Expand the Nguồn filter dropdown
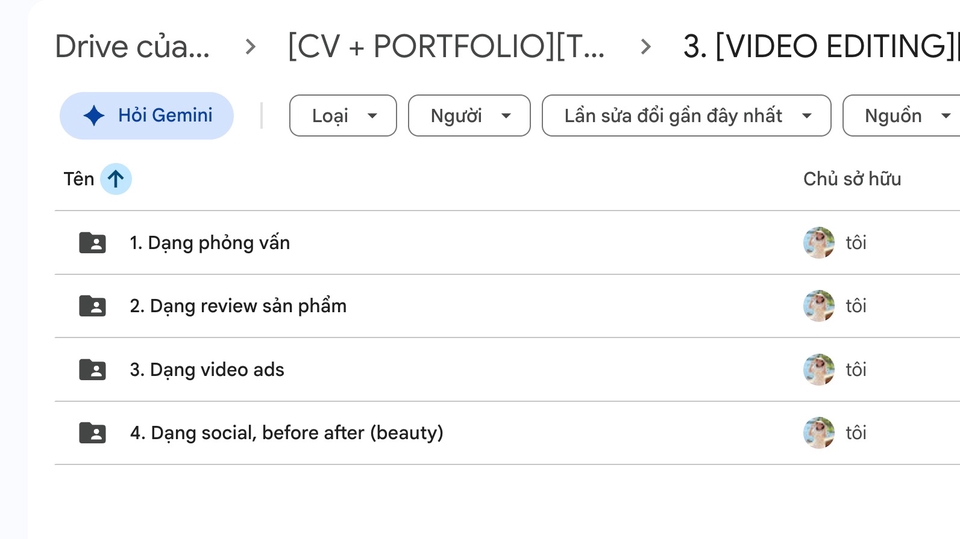The image size is (960, 539). (x=901, y=115)
